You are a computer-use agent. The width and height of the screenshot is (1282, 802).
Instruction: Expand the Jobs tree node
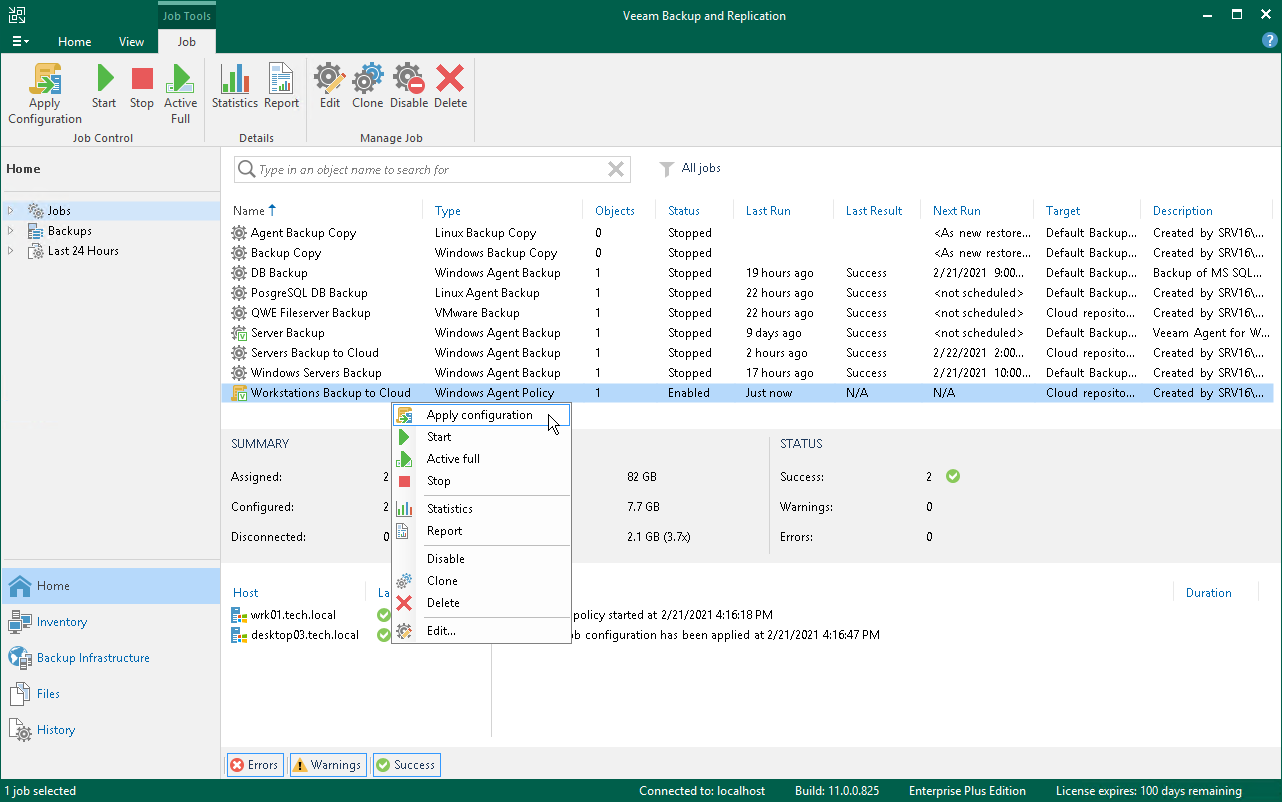tap(11, 211)
